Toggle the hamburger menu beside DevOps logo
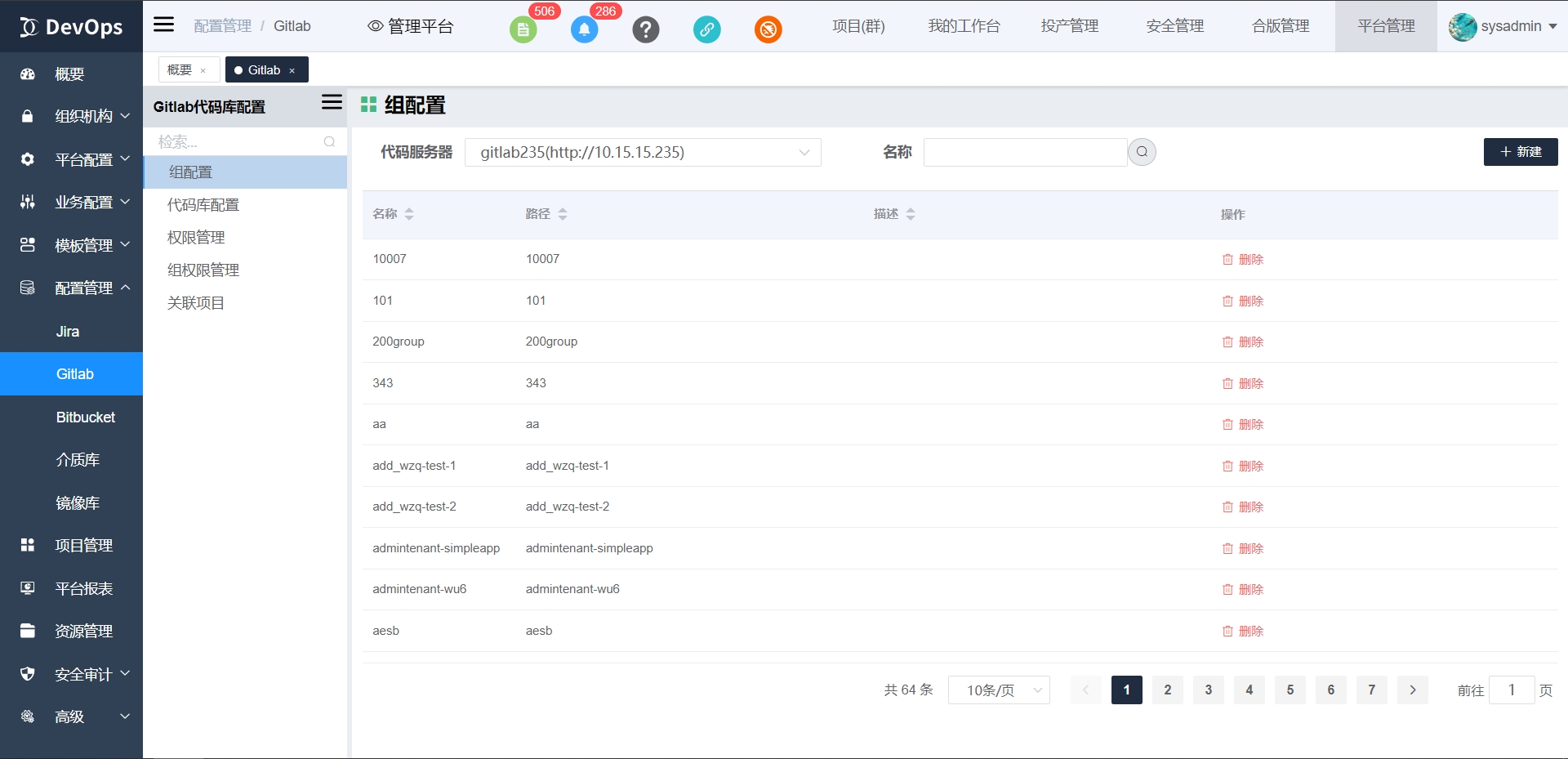 tap(164, 25)
